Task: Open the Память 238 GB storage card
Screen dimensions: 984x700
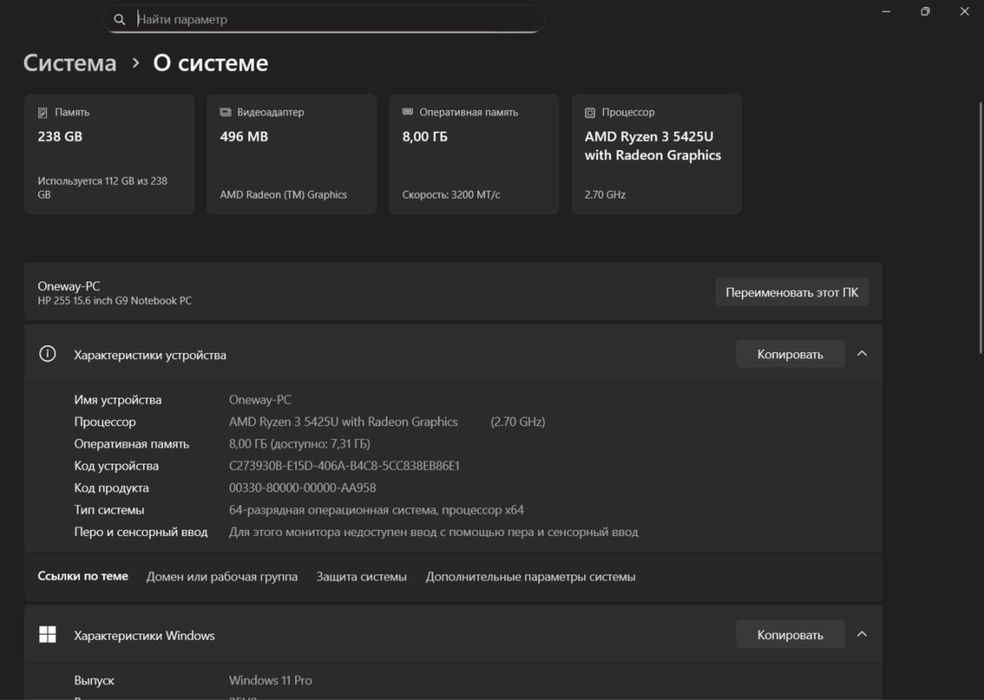Action: 109,154
